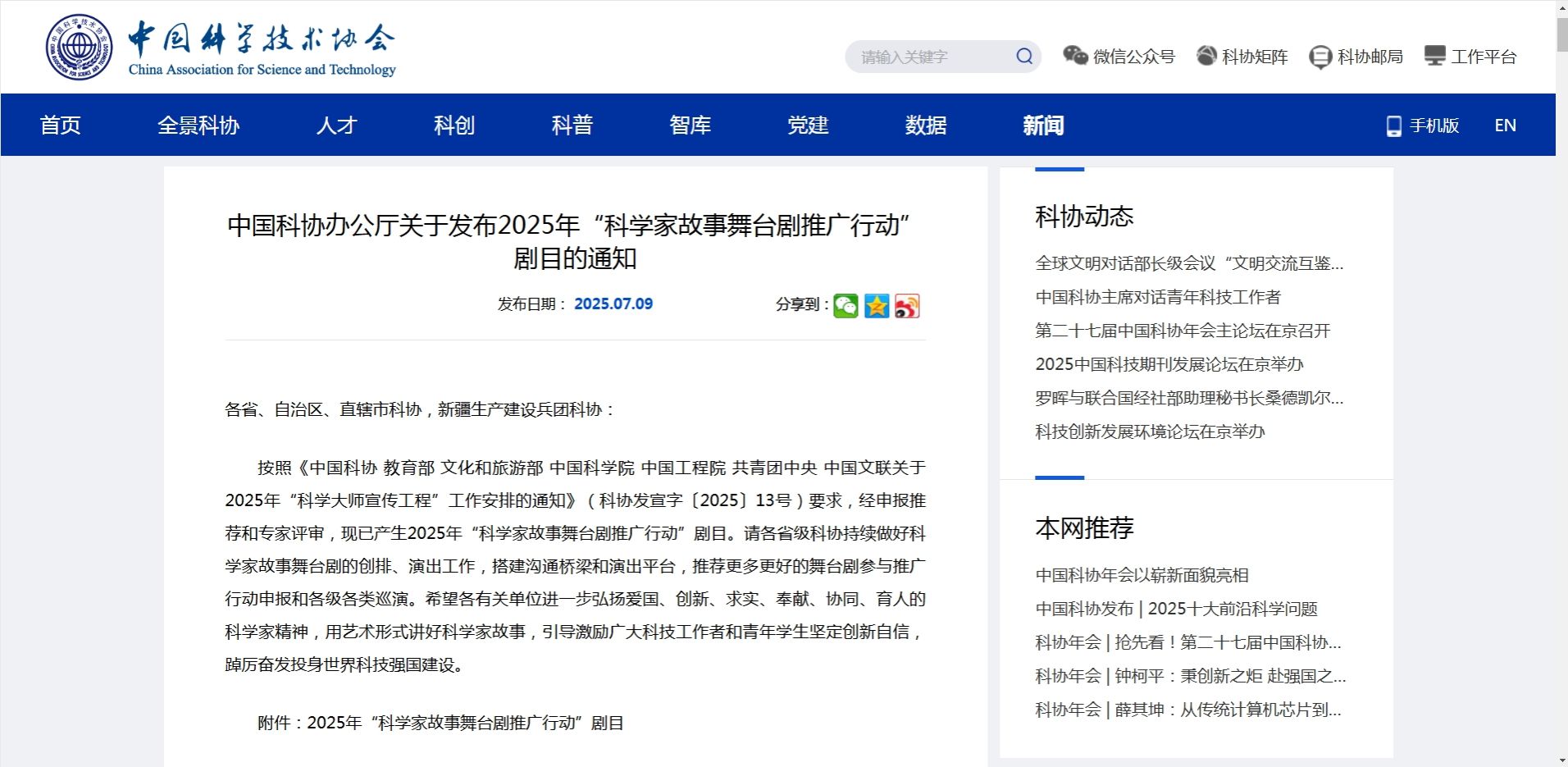Viewport: 1568px width, 767px height.
Task: Click the publish date 2025.07.09
Action: click(613, 304)
